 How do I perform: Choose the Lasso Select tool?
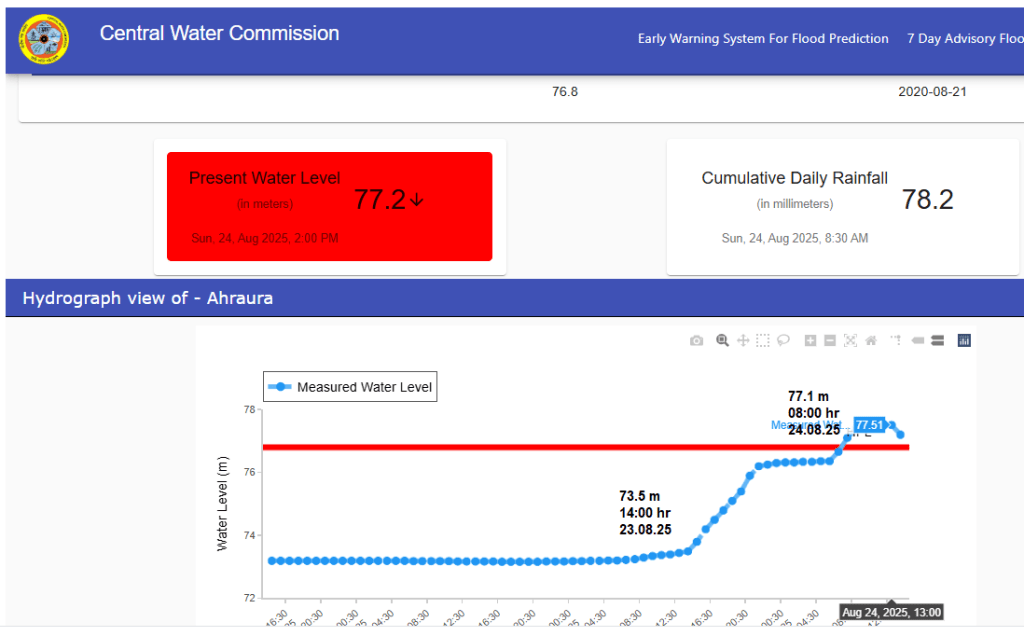coord(783,341)
